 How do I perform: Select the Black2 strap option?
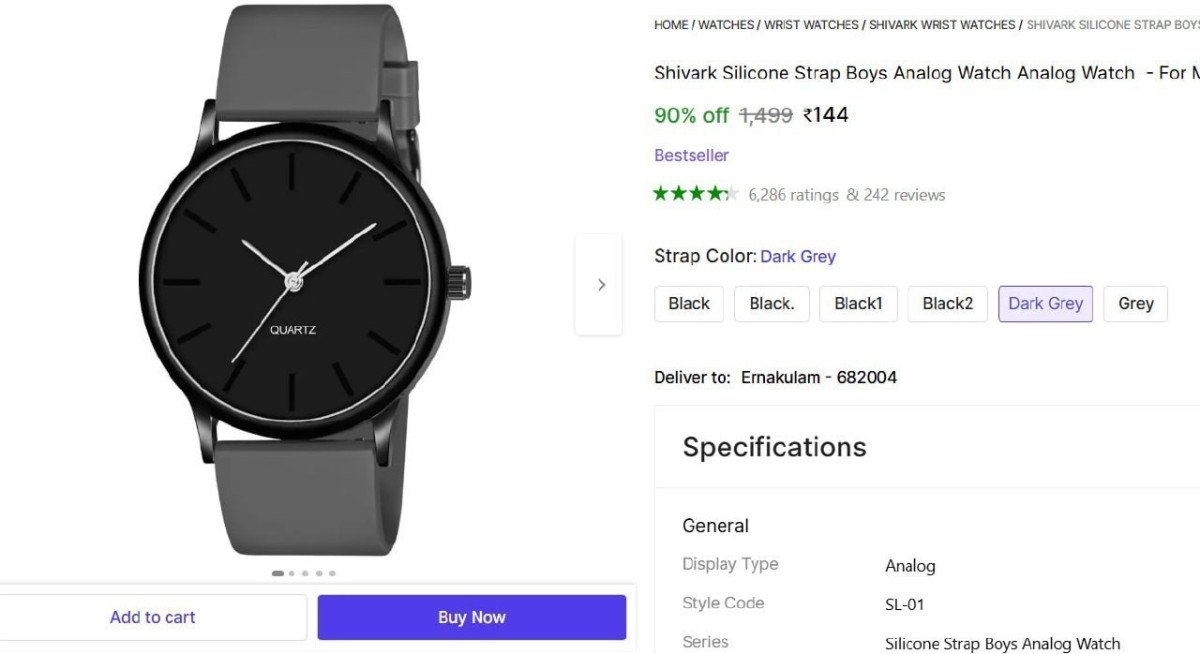pos(947,304)
